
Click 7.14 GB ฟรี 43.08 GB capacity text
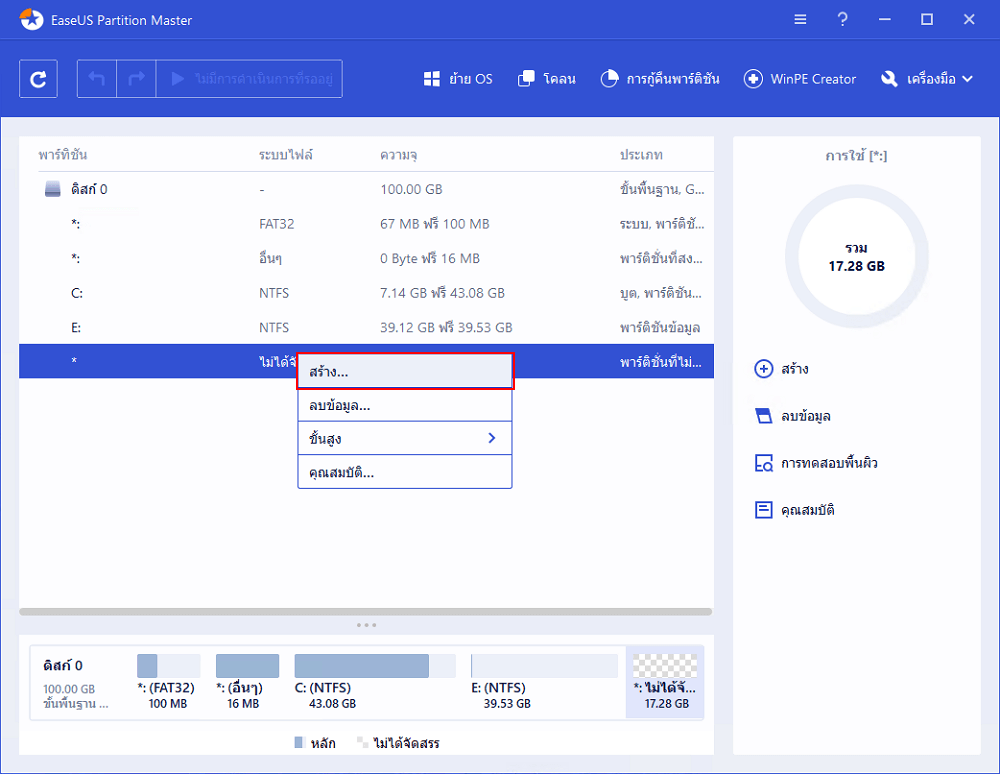[443, 293]
